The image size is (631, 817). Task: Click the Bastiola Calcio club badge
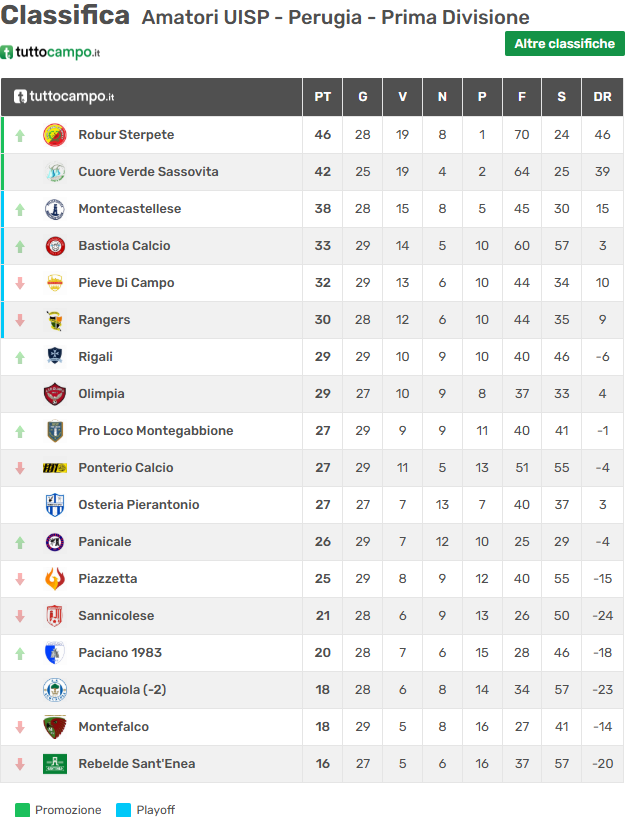[54, 246]
